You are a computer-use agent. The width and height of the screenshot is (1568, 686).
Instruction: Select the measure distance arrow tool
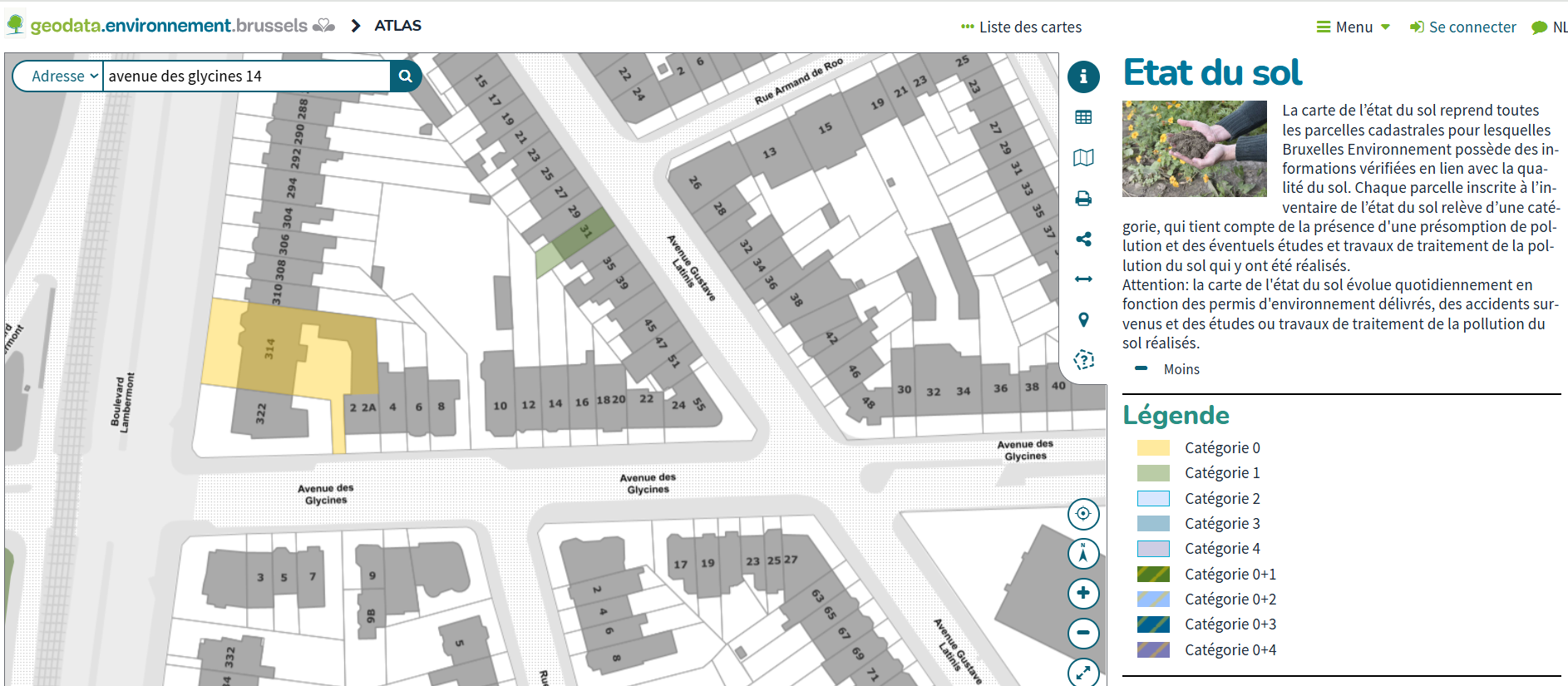pos(1083,279)
